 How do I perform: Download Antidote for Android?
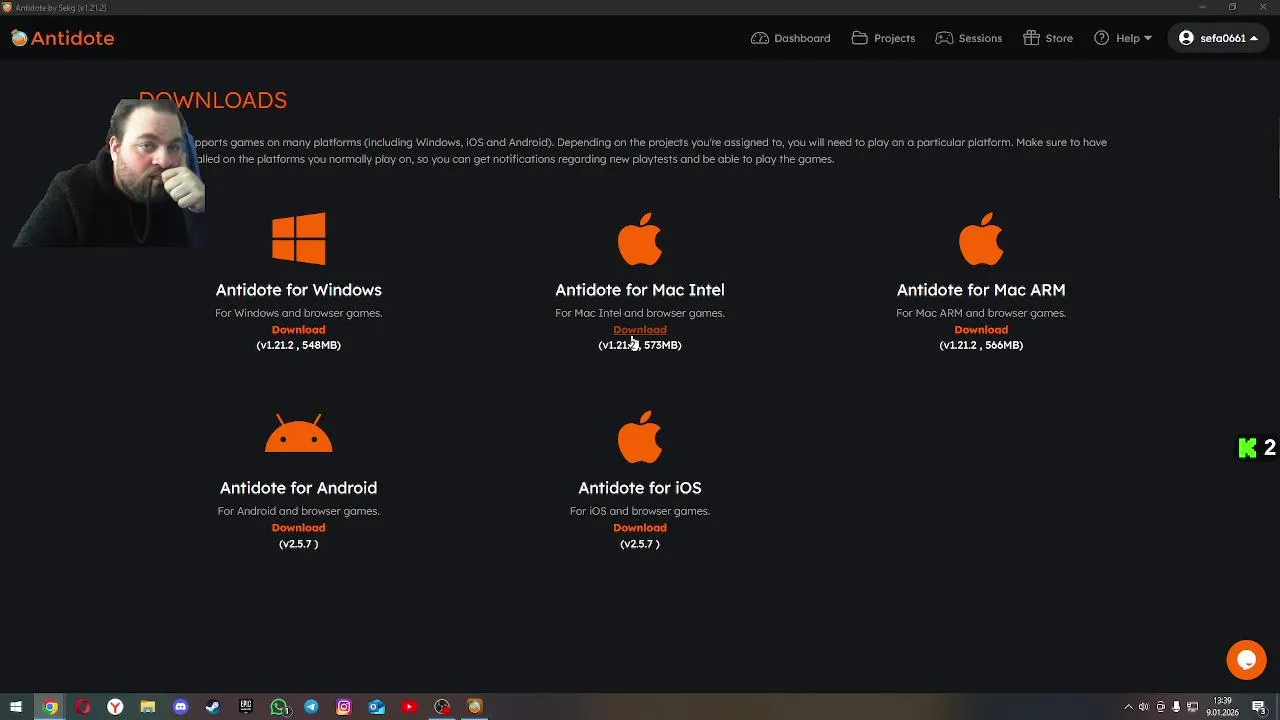298,527
